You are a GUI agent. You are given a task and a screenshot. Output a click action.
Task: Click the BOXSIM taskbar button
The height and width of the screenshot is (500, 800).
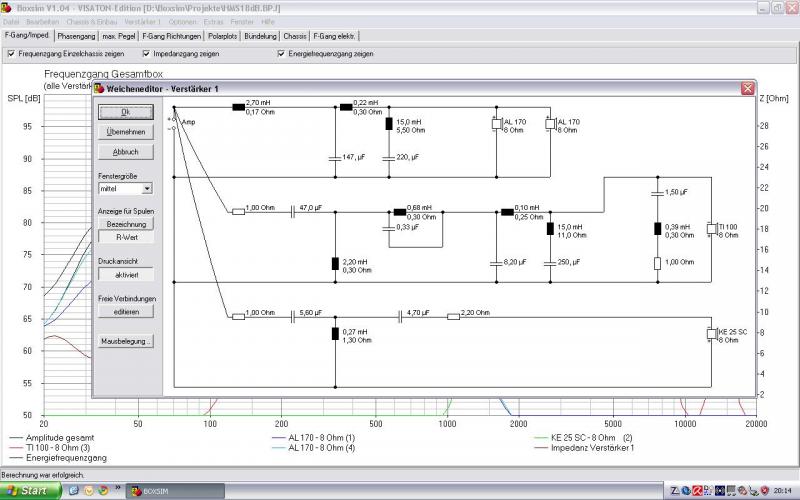[x=175, y=491]
